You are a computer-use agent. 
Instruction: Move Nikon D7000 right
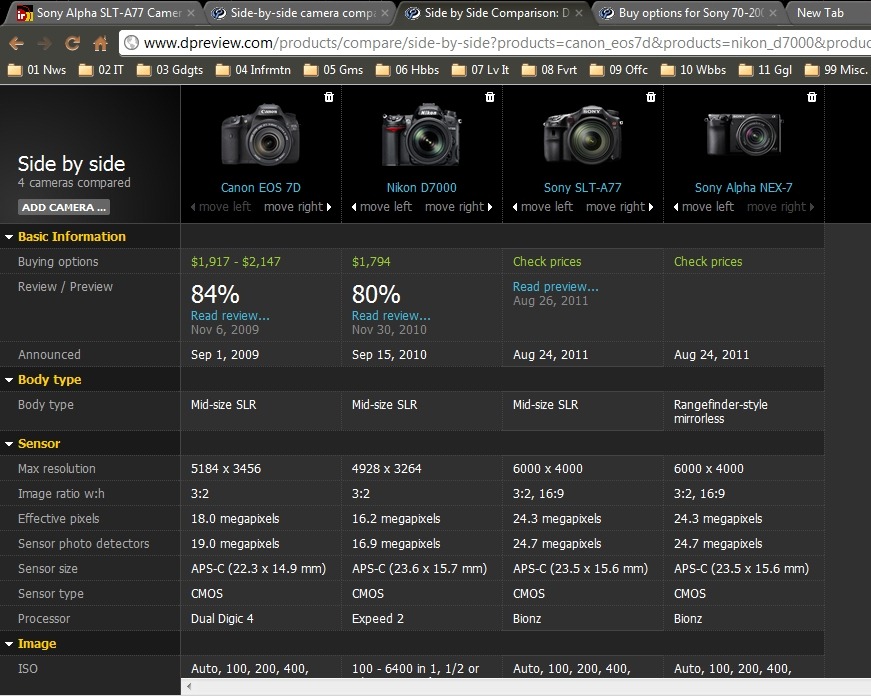(459, 207)
